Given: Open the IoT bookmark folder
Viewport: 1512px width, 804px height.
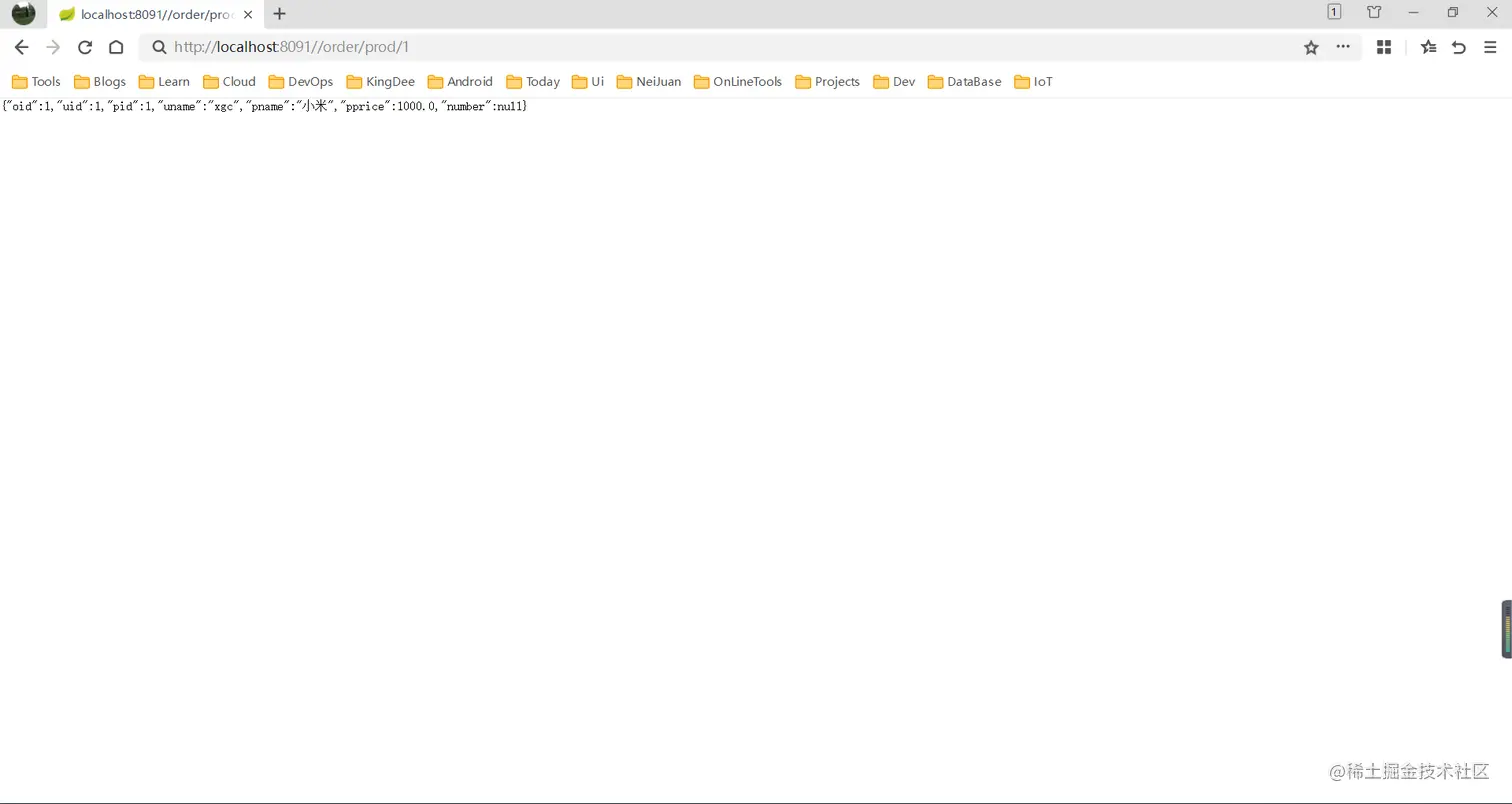Looking at the screenshot, I should 1033,82.
